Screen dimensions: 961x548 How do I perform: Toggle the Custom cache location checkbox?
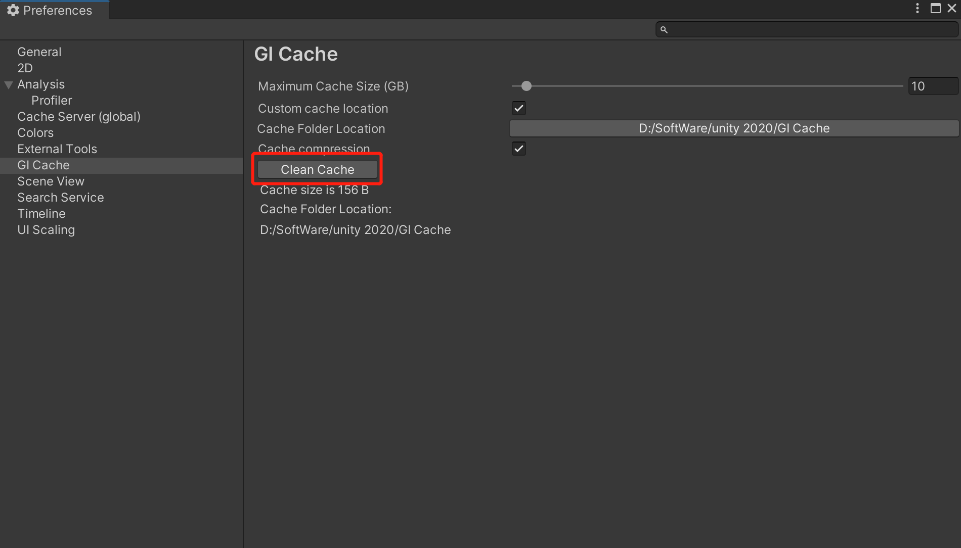[x=519, y=108]
